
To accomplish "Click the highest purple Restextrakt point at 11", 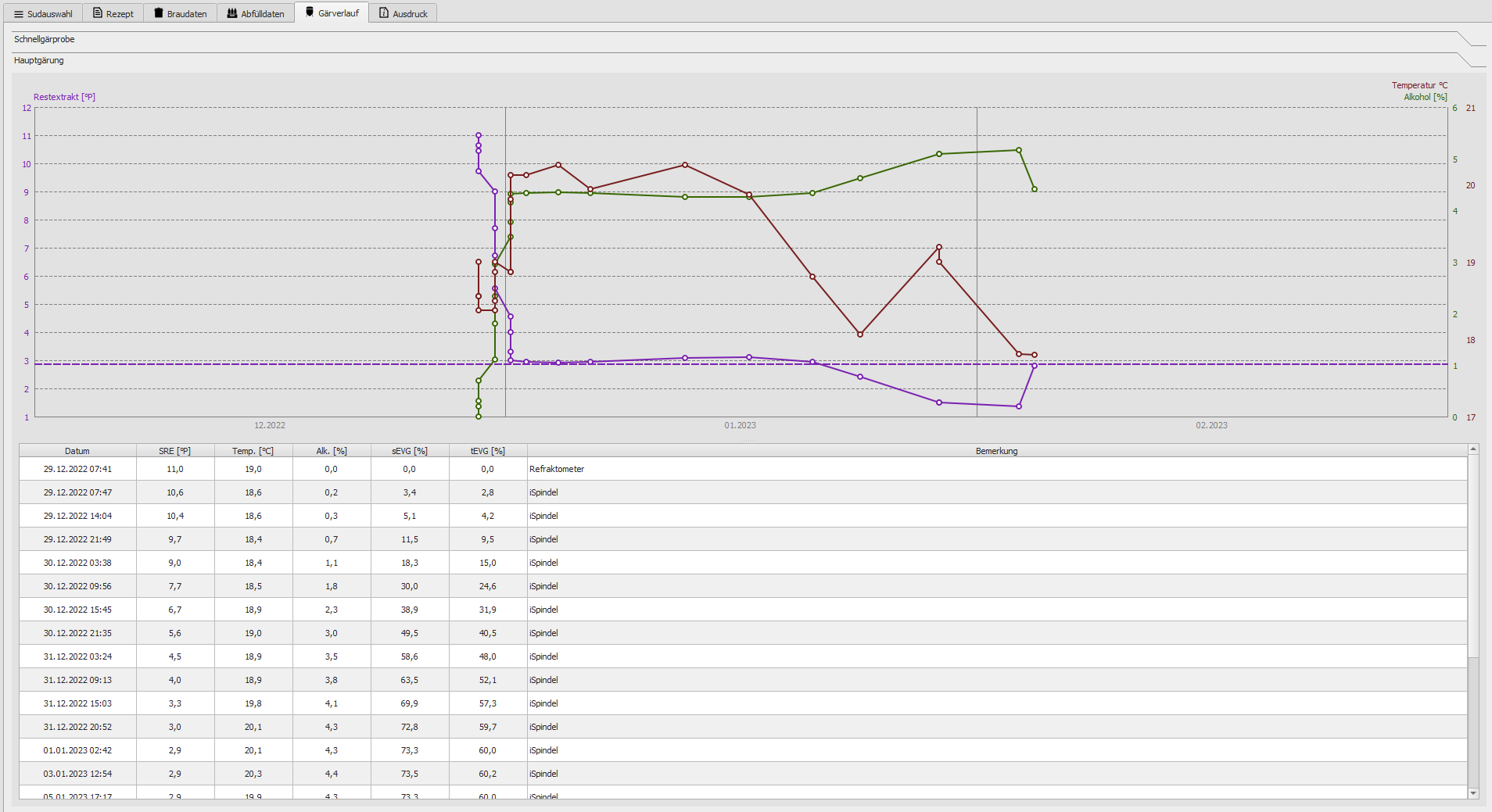I will [x=479, y=135].
